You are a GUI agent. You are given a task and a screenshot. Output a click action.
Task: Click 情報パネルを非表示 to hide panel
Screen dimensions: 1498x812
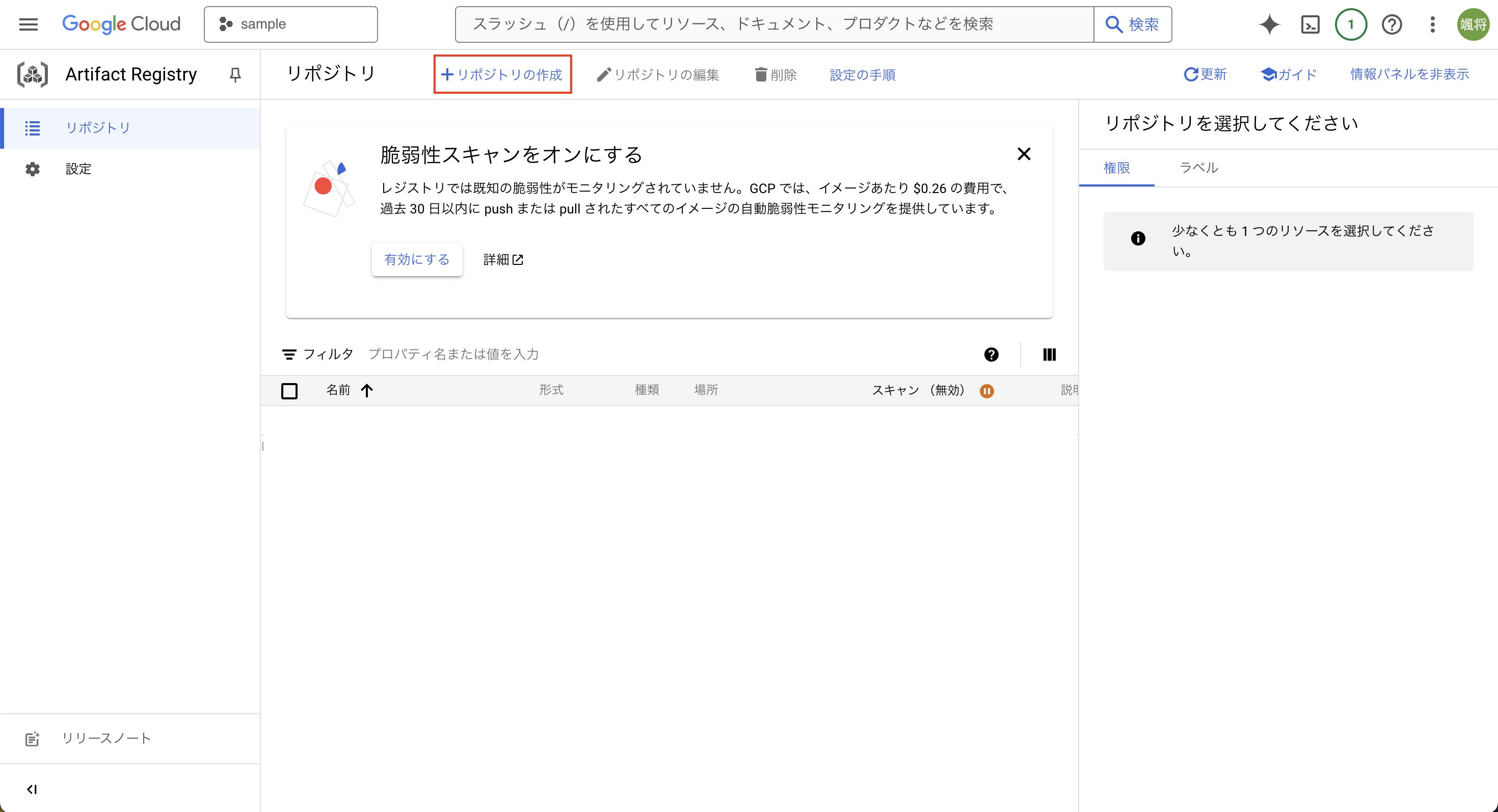[1410, 74]
